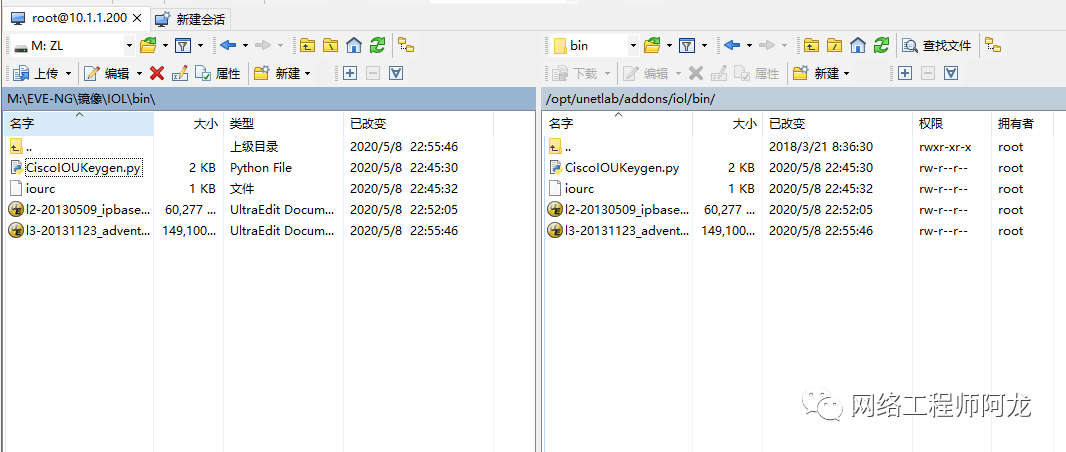Image resolution: width=1066 pixels, height=452 pixels.
Task: Open directory icon in local panel toolbar
Action: tap(148, 46)
